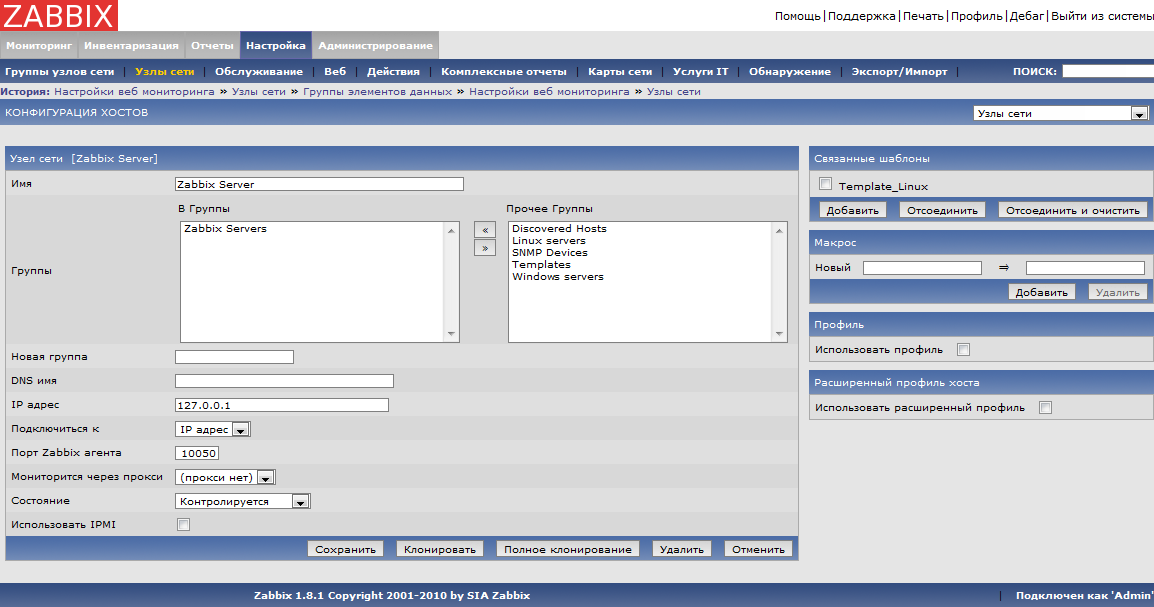This screenshot has height=607, width=1154.
Task: Click the new macro name field
Action: point(922,268)
